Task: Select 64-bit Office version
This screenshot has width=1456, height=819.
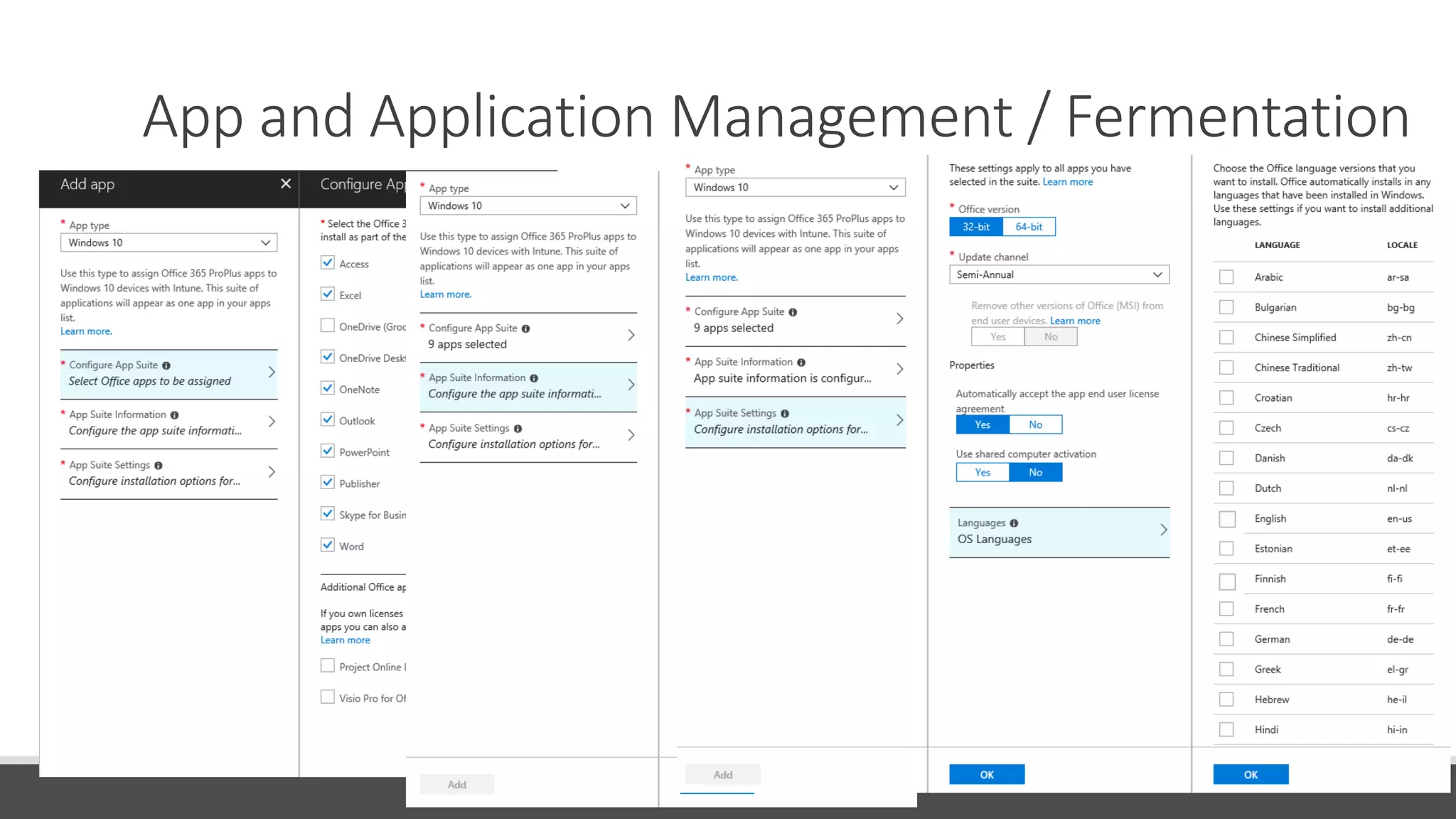Action: 1029,227
